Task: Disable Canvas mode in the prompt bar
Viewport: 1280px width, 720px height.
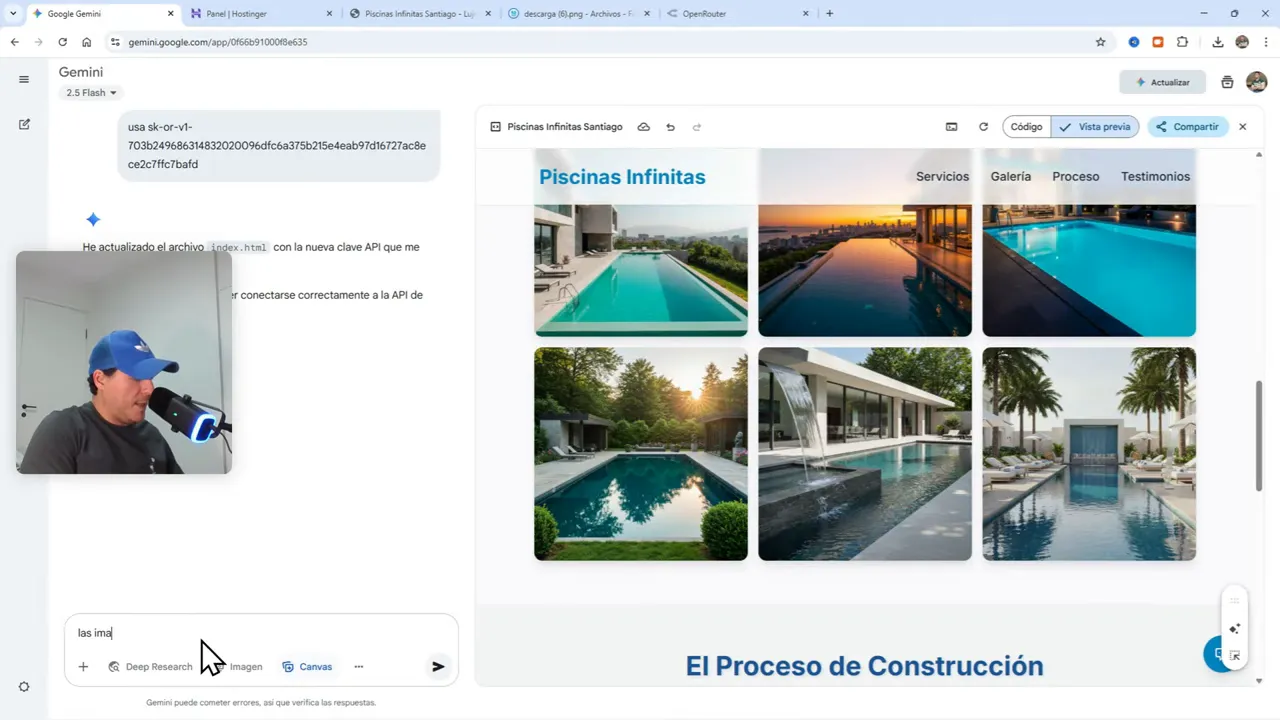Action: tap(307, 666)
